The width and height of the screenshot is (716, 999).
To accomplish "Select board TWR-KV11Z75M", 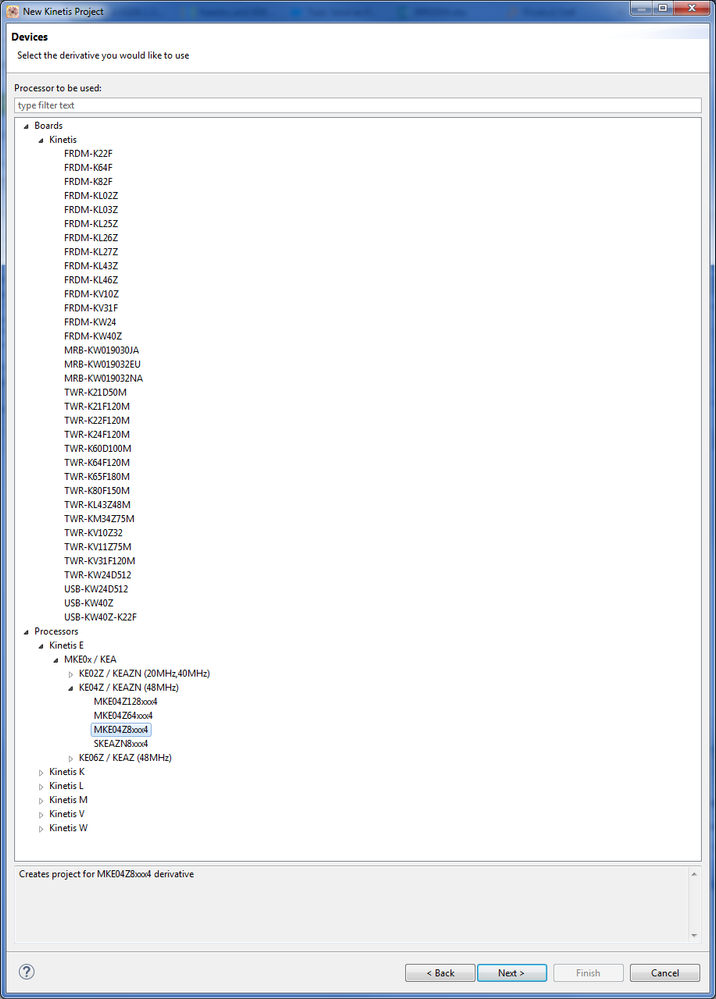I will point(97,546).
